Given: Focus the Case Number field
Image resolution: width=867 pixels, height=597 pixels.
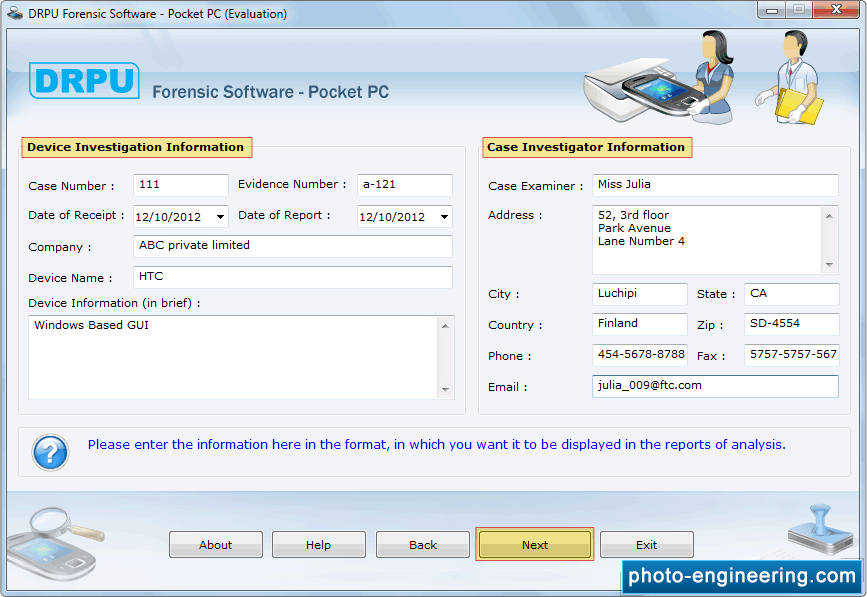Looking at the screenshot, I should point(181,185).
